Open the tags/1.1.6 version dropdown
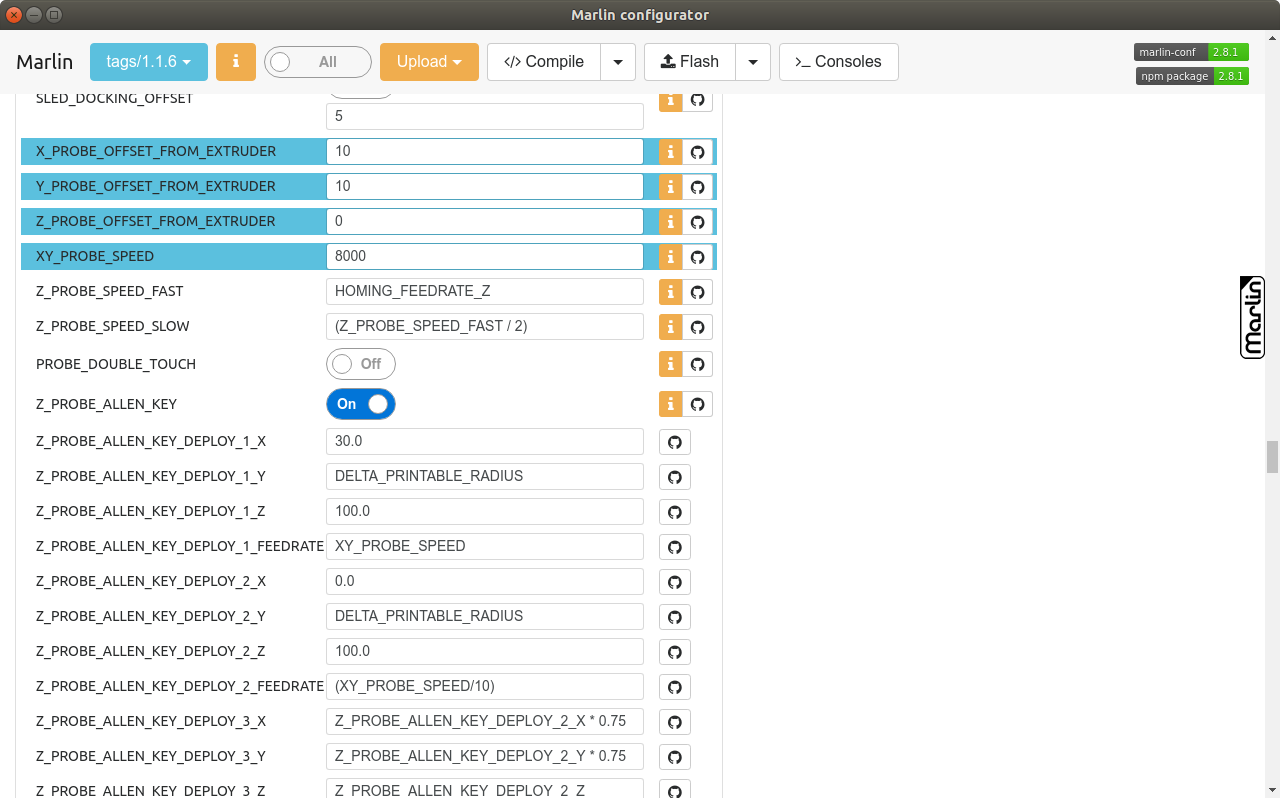 pos(149,61)
